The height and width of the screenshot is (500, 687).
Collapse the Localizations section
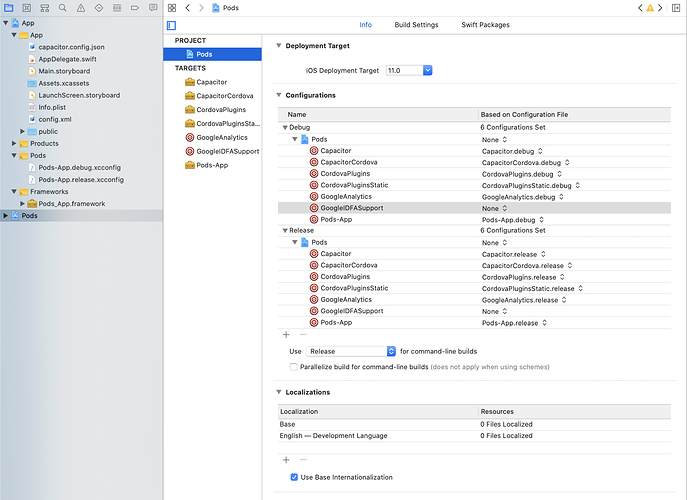[279, 392]
